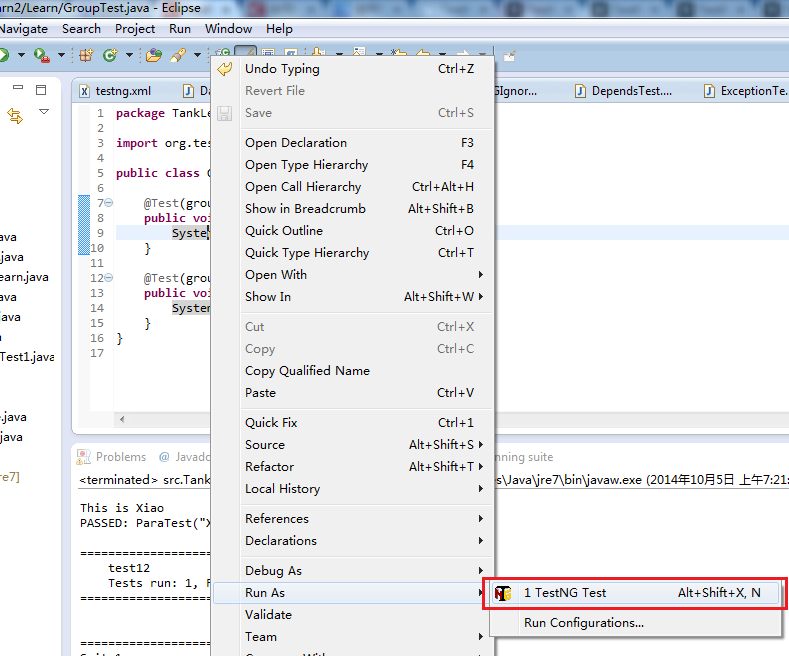Viewport: 789px width, 656px height.
Task: Switch to the testng.xml editor tab
Action: [x=116, y=91]
